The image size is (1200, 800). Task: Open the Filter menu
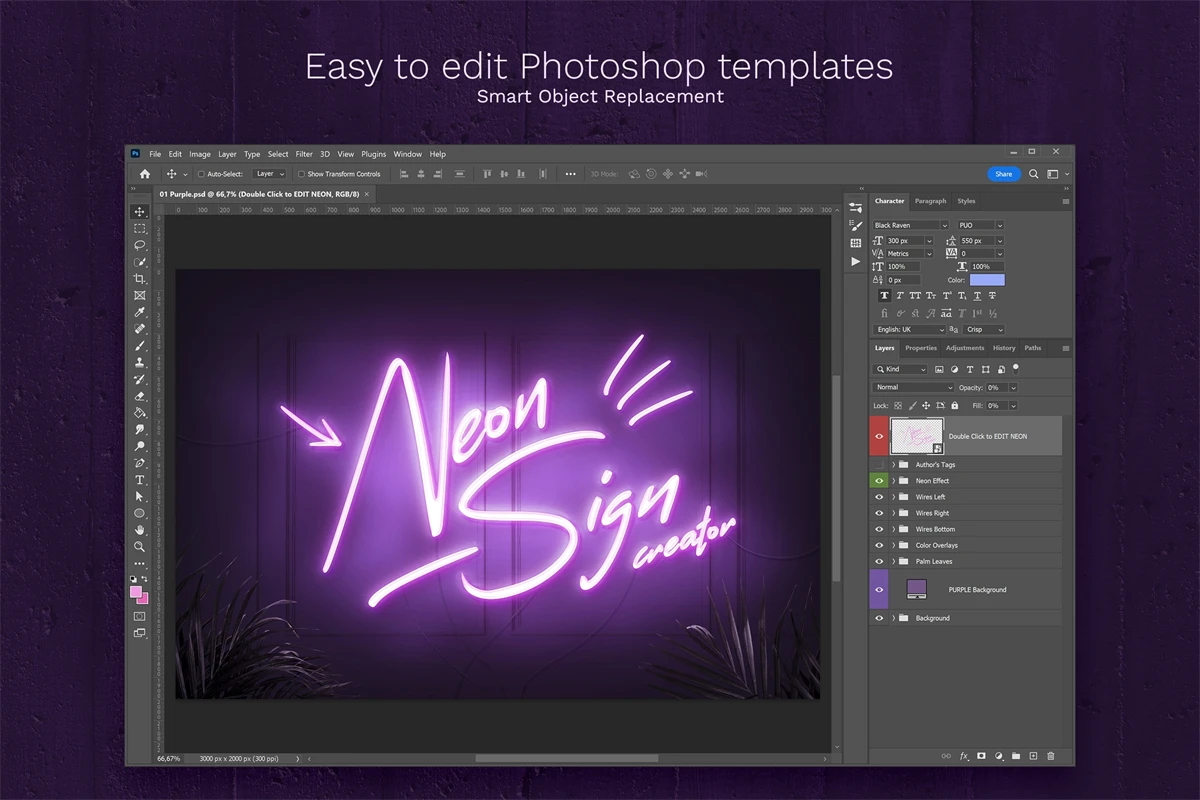click(x=304, y=154)
